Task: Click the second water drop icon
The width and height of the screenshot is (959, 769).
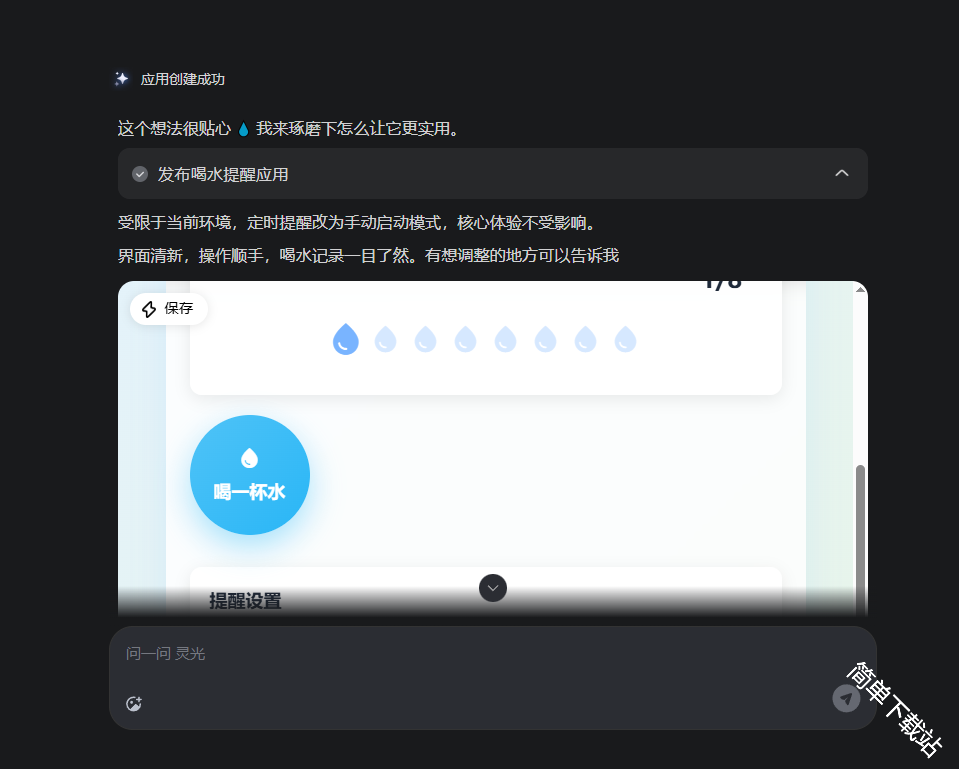Action: coord(385,340)
